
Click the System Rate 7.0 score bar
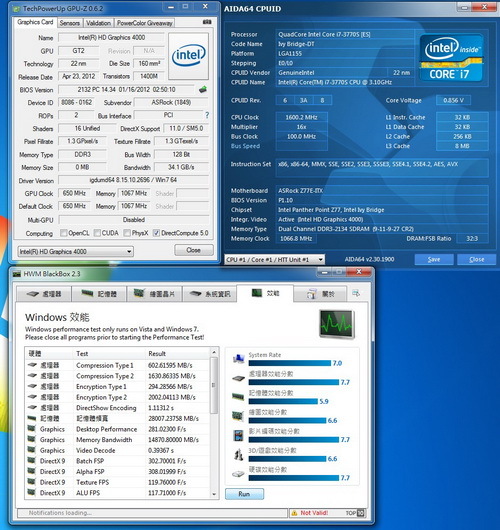coord(290,363)
